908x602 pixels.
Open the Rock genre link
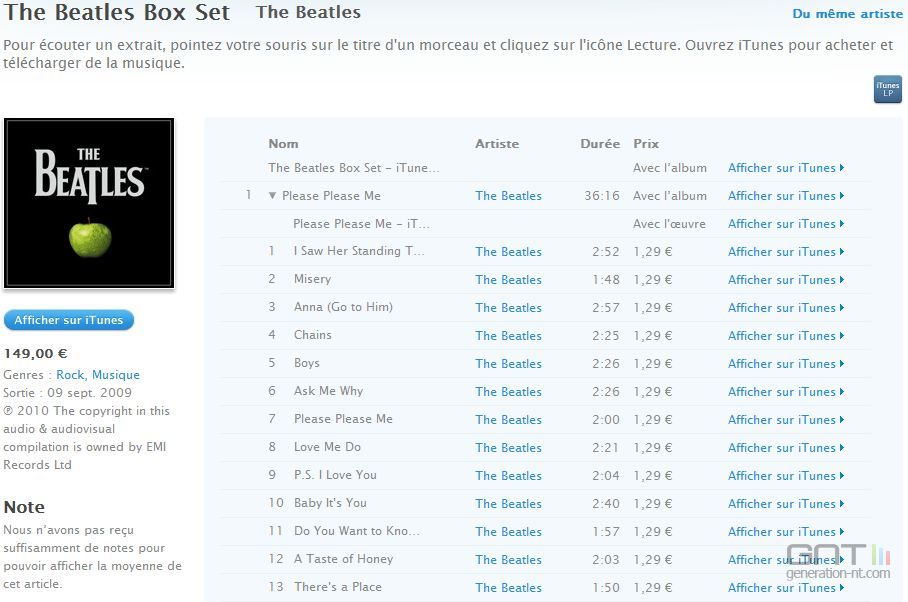pos(71,375)
